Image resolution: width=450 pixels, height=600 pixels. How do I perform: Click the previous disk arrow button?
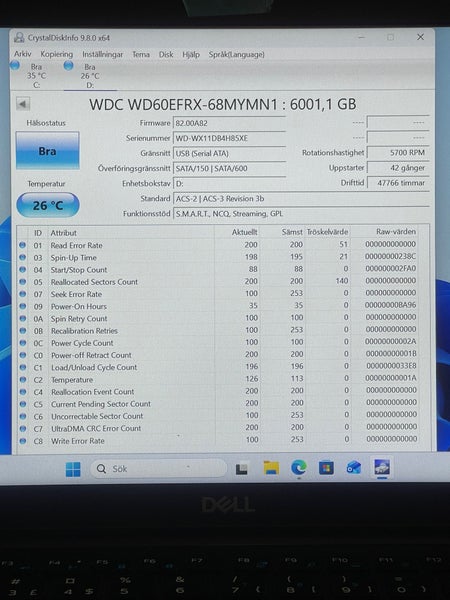[23, 104]
